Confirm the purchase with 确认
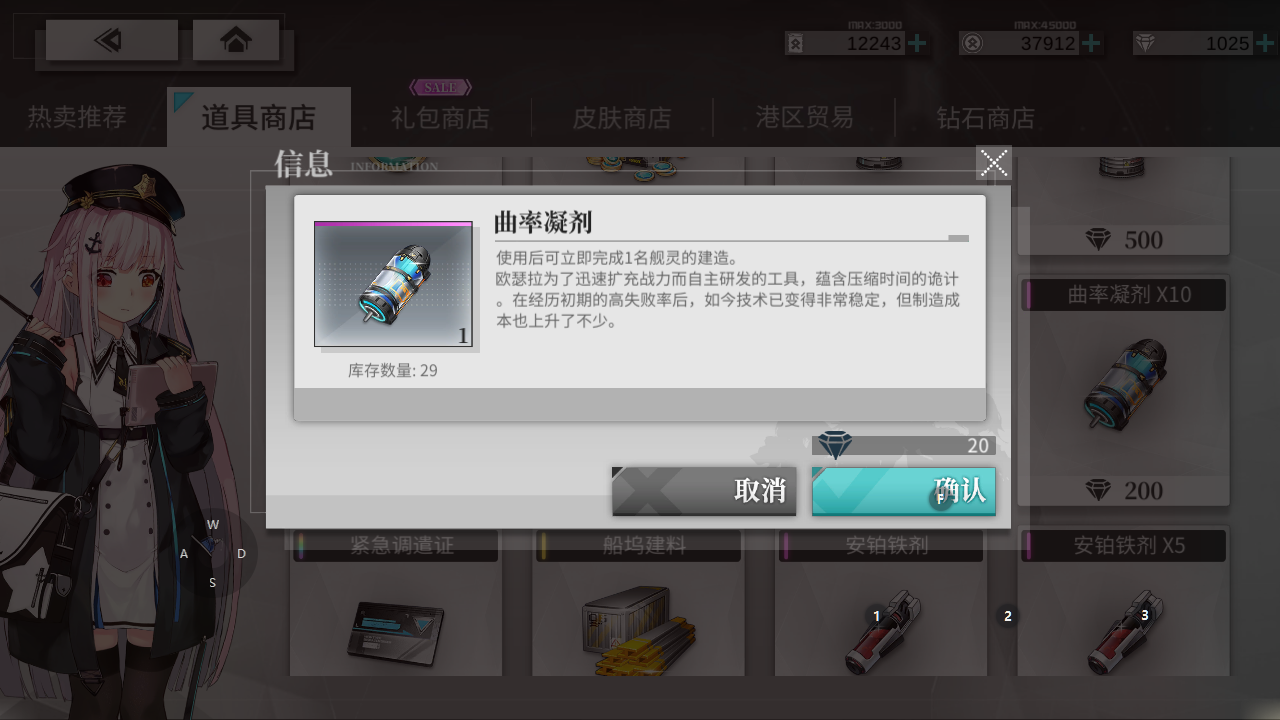 pos(903,491)
